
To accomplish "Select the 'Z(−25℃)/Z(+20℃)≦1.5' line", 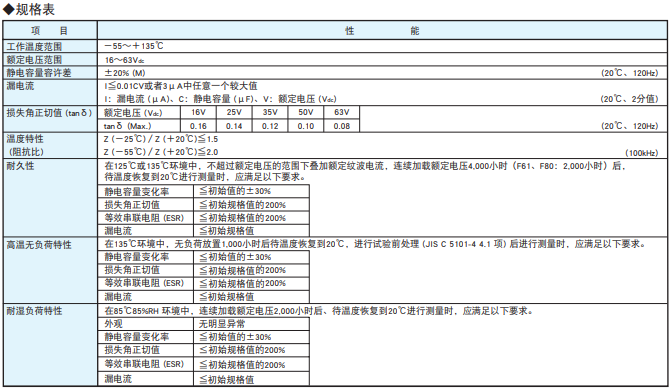I will point(161,139).
